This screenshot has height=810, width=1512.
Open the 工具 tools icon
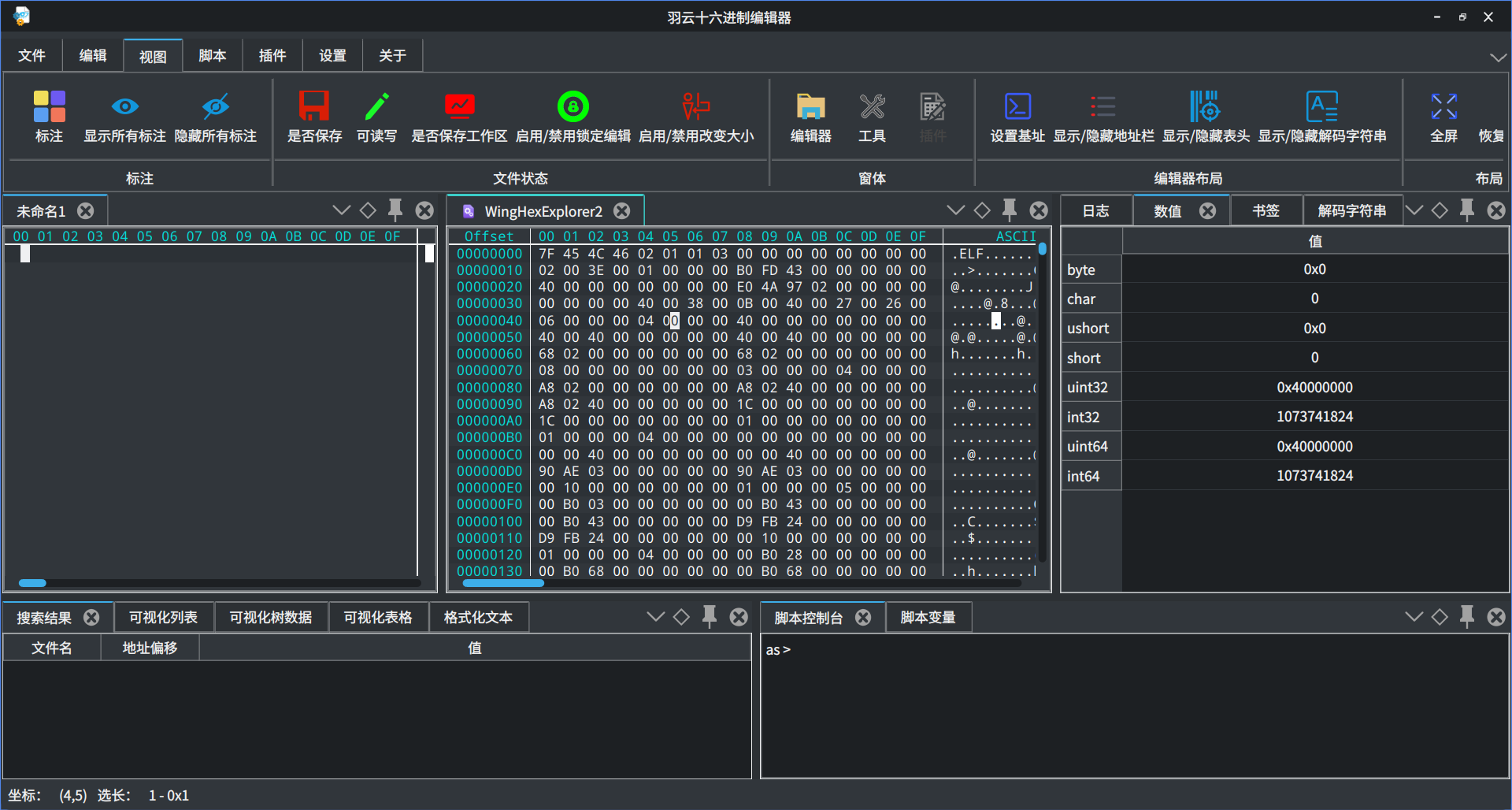pyautogui.click(x=872, y=106)
